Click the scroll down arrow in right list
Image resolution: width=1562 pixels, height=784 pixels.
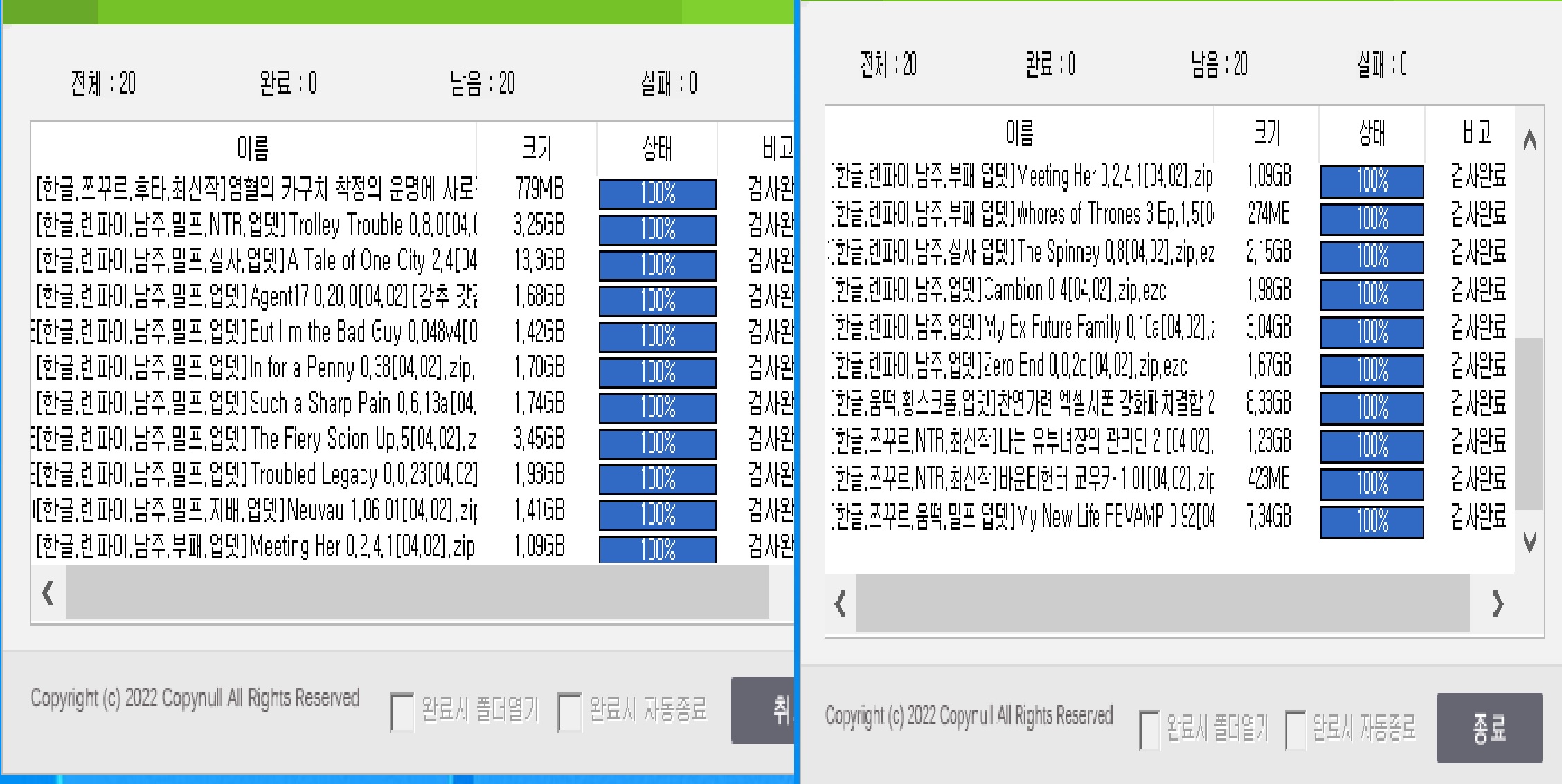(x=1530, y=542)
